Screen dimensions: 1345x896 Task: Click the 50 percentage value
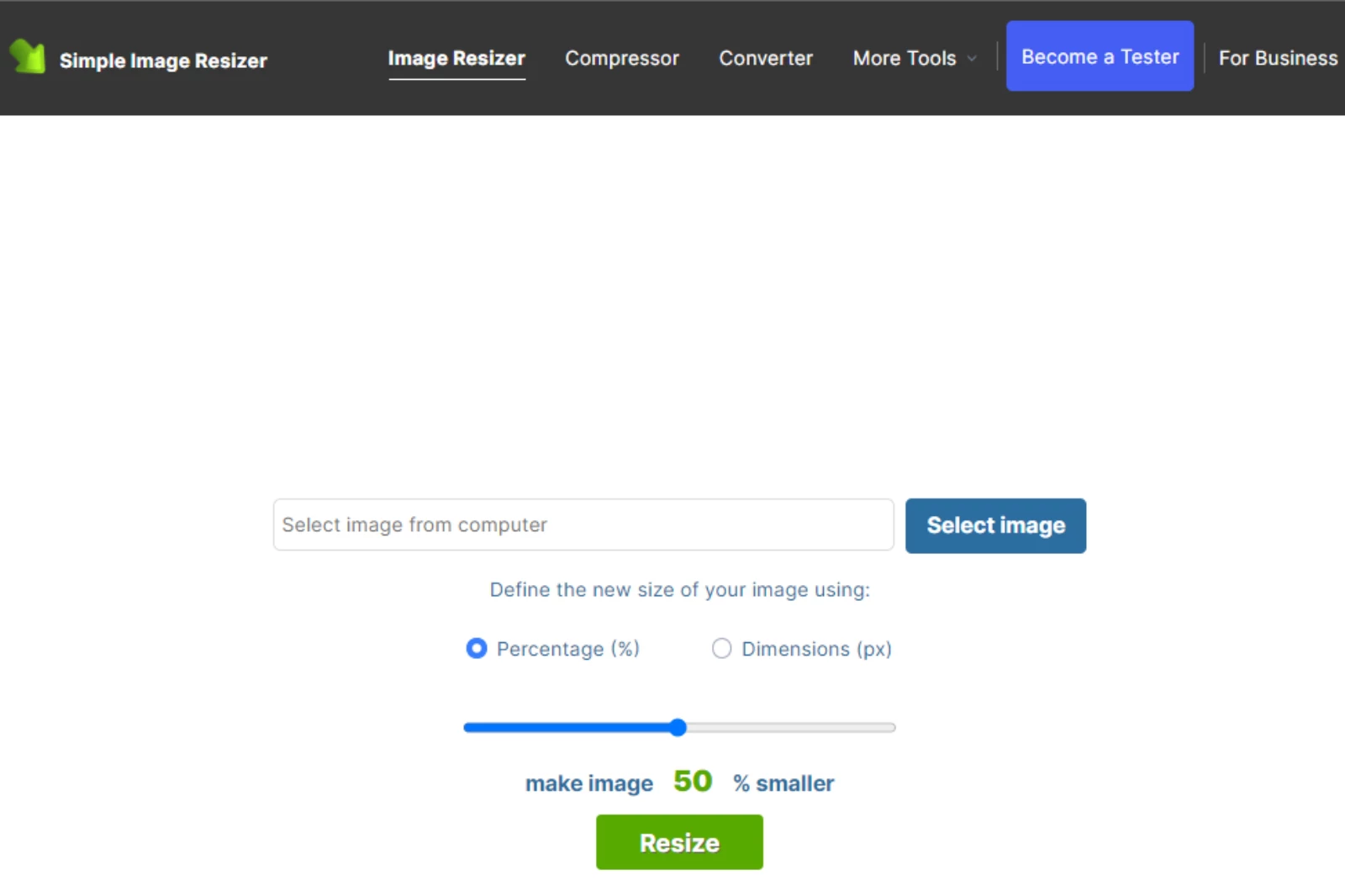point(691,781)
